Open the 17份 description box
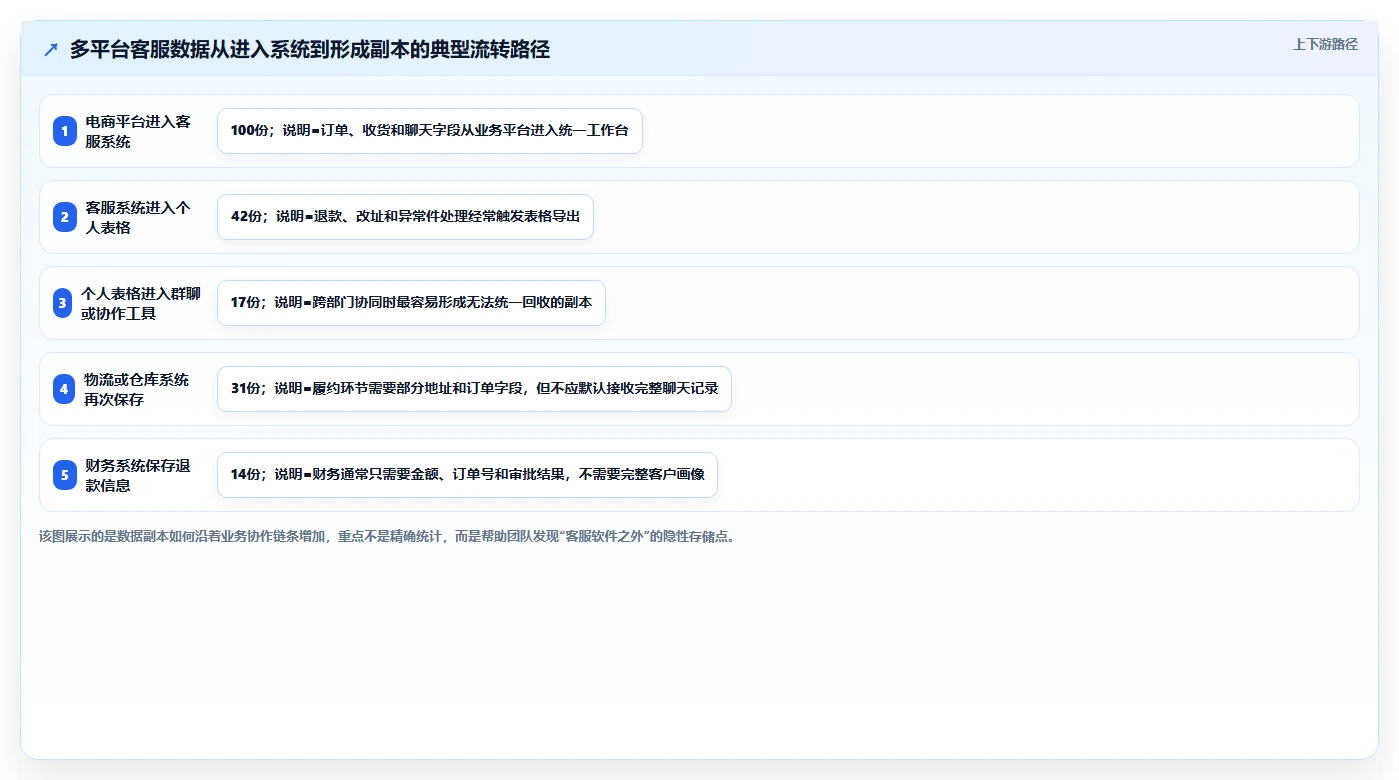1399x780 pixels. tap(411, 303)
